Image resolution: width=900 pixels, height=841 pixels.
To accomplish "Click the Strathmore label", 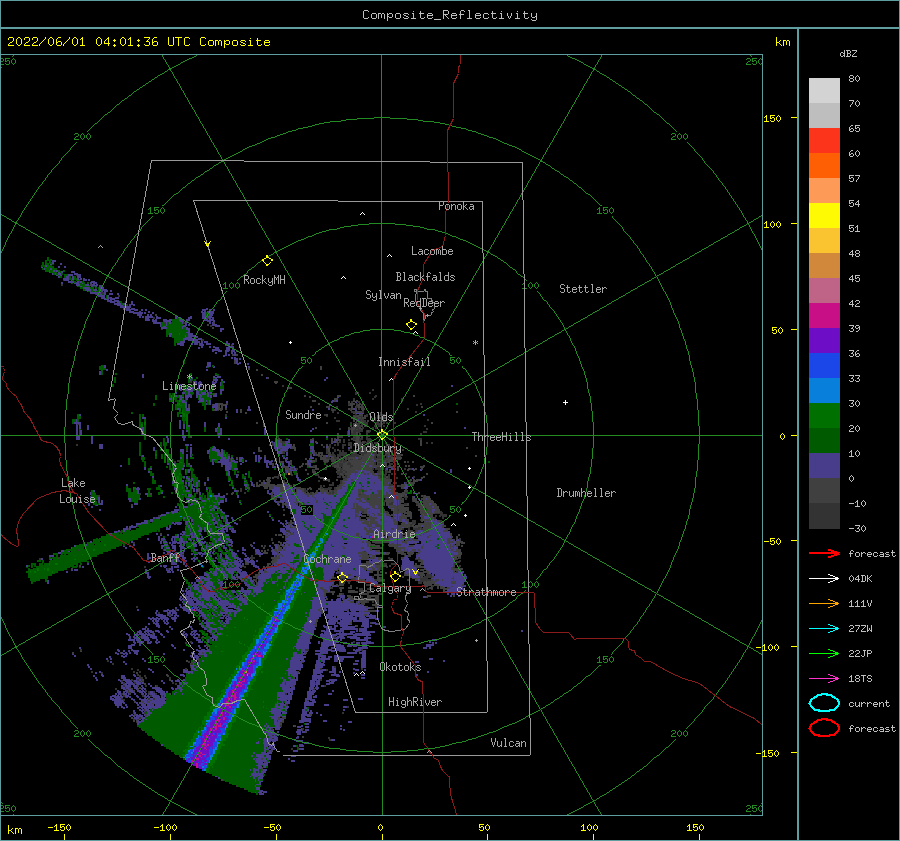I will (486, 592).
